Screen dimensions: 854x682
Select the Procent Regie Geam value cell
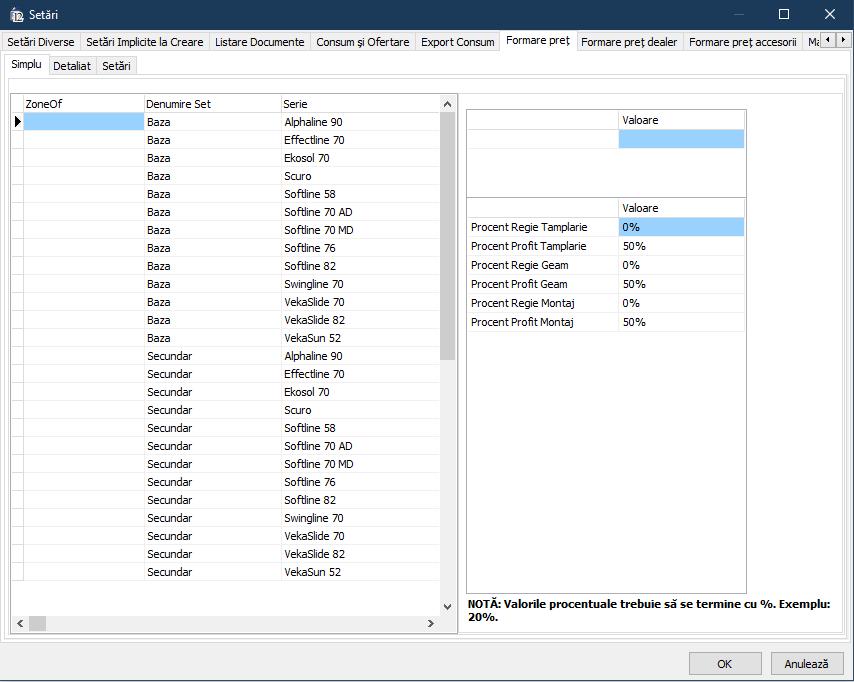click(681, 265)
